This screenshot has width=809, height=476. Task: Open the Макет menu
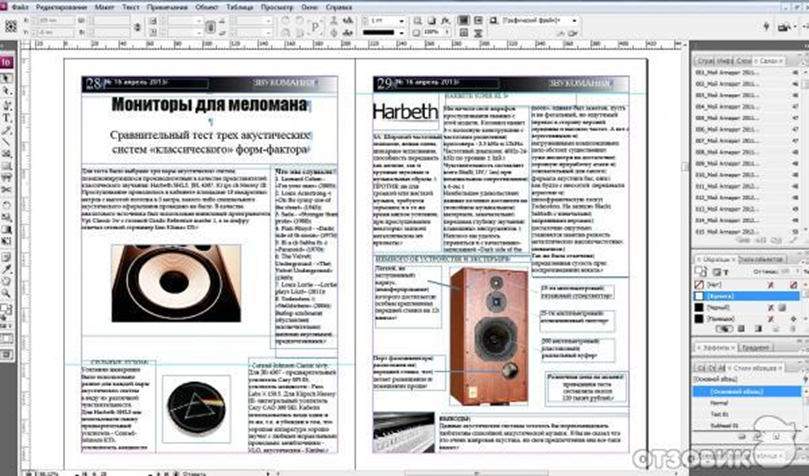coord(105,7)
